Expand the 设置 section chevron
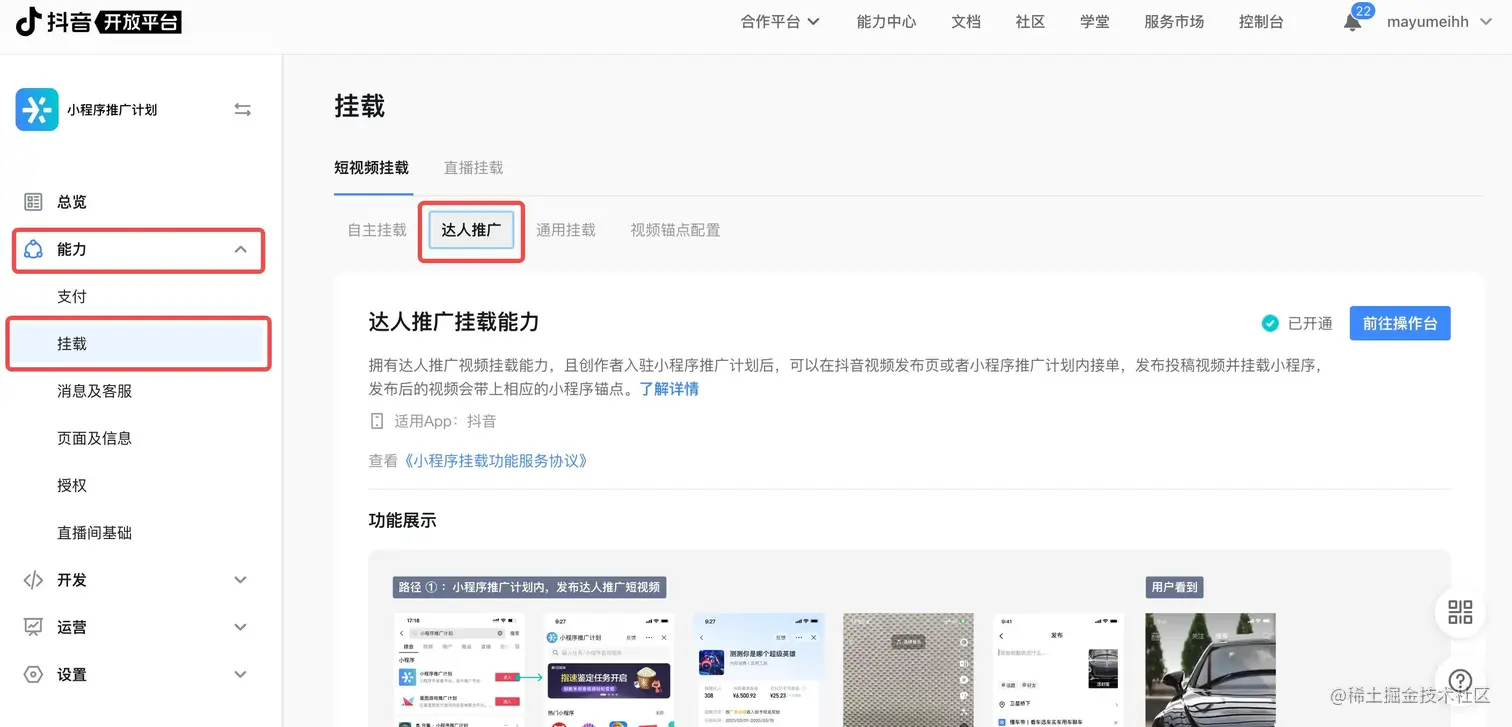Screen dimensions: 1512x727 click(240, 674)
